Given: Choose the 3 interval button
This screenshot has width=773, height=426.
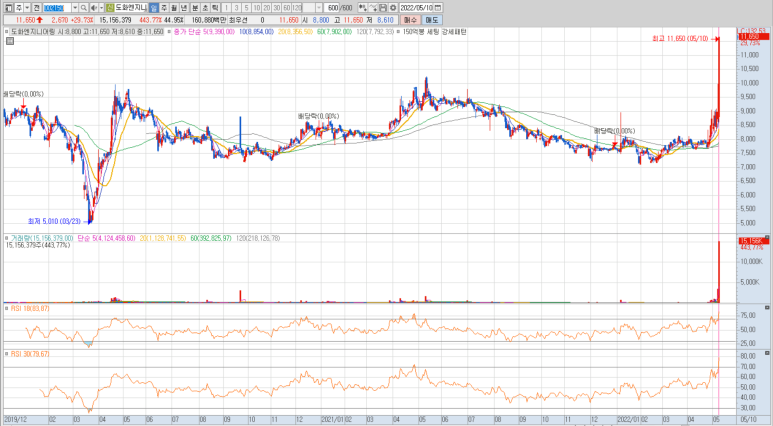Looking at the screenshot, I should [236, 8].
